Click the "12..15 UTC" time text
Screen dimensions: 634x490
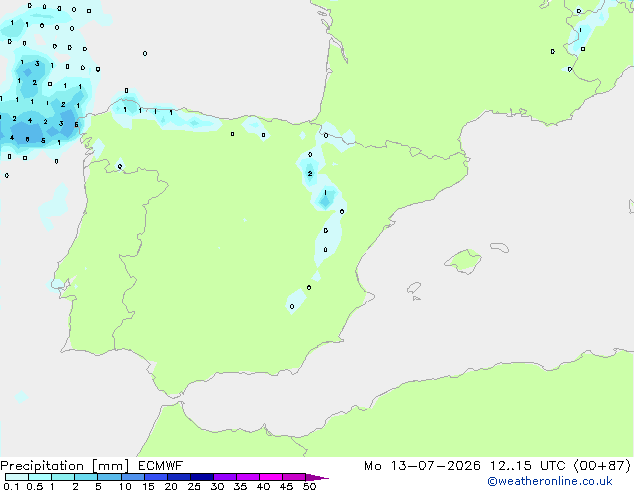pyautogui.click(x=527, y=466)
